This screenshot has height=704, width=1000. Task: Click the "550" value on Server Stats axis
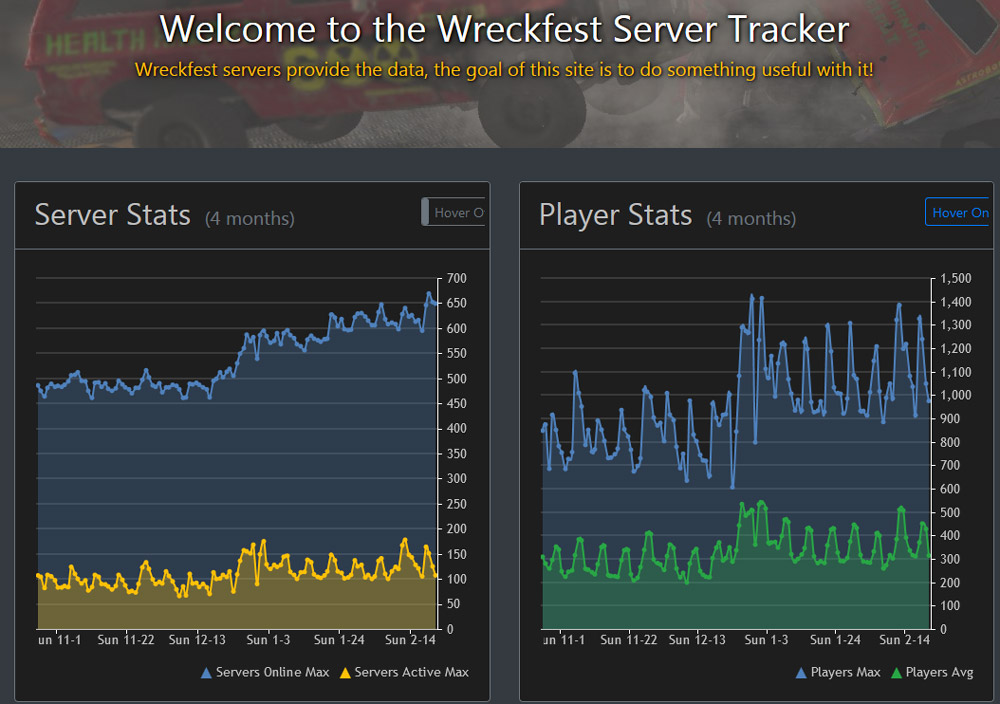[457, 353]
